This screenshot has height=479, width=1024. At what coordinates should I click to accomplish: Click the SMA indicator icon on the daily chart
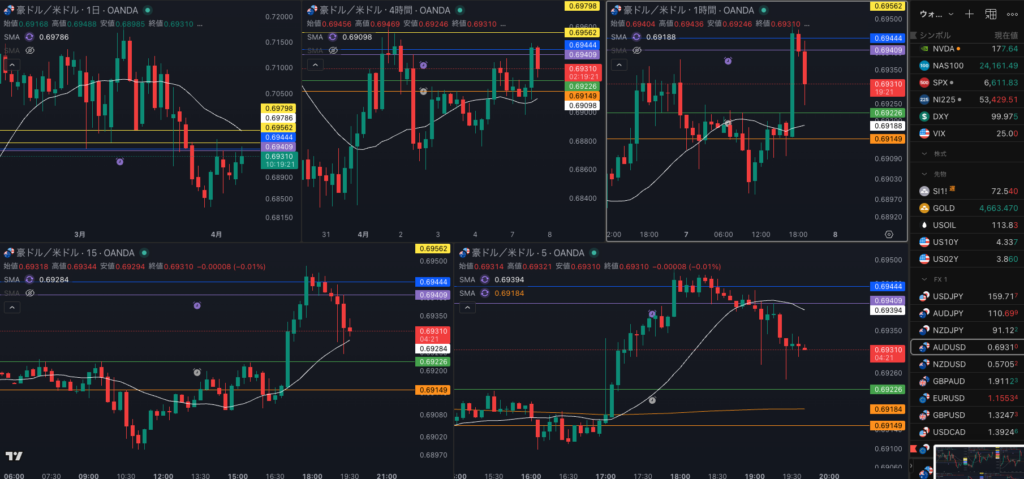coord(30,36)
